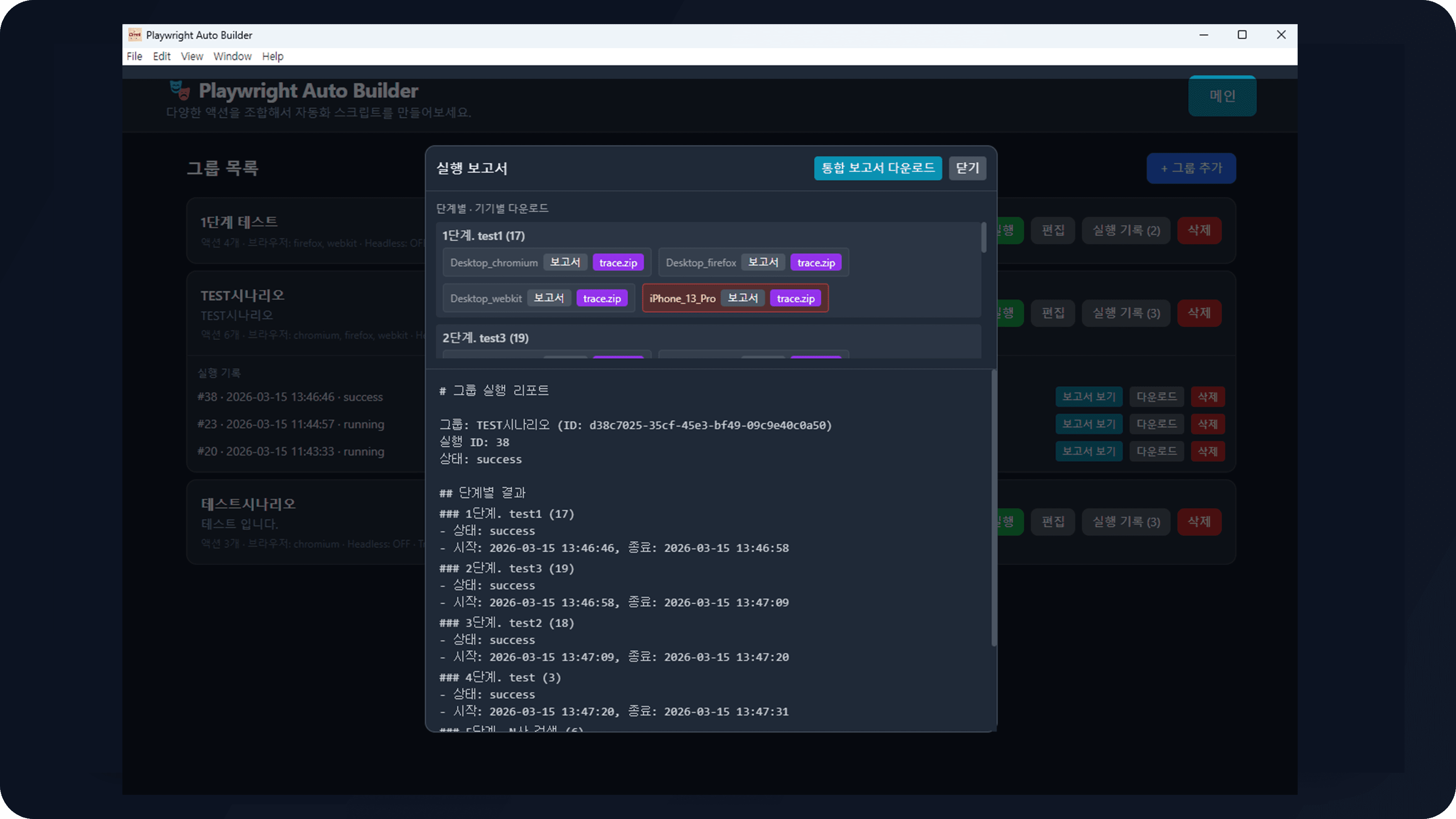Image resolution: width=1456 pixels, height=819 pixels.
Task: Select the 2단계. test3 (19) step header
Action: click(x=485, y=338)
